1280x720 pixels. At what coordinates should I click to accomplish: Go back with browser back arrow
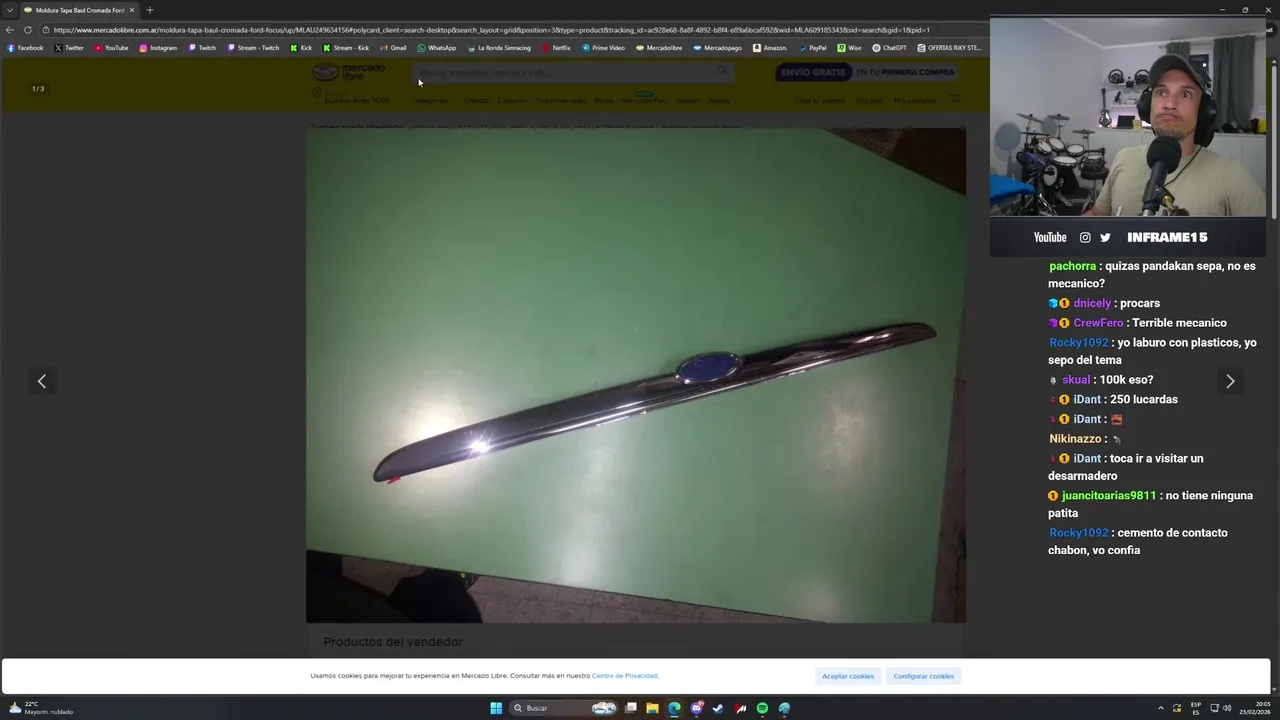click(10, 30)
